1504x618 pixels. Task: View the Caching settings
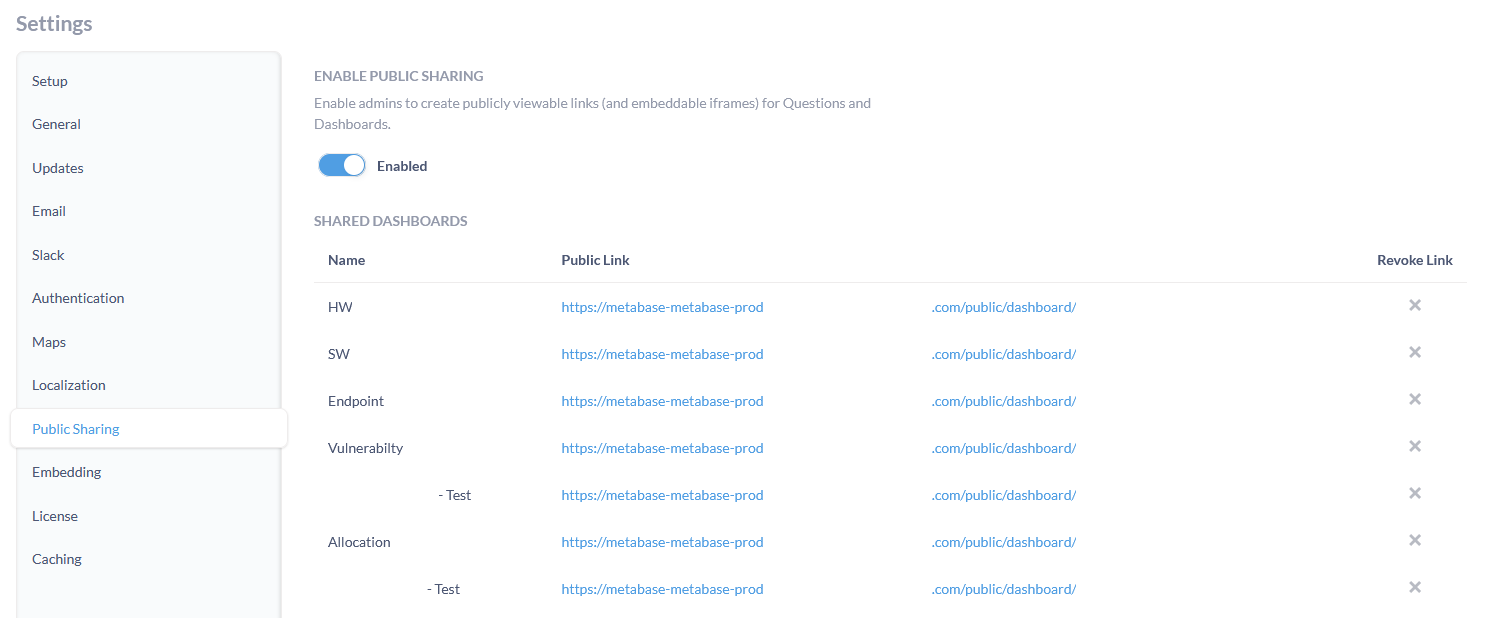[x=56, y=558]
